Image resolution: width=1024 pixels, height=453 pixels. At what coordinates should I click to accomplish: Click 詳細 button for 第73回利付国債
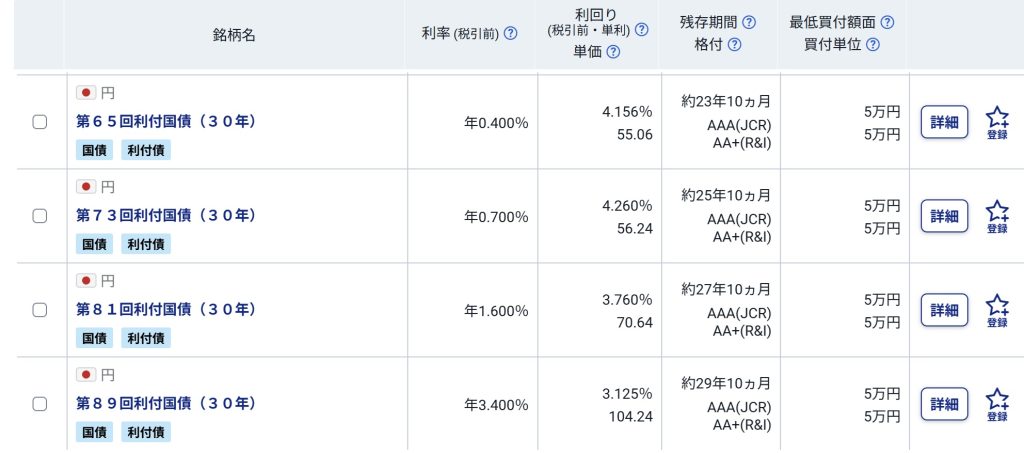944,216
